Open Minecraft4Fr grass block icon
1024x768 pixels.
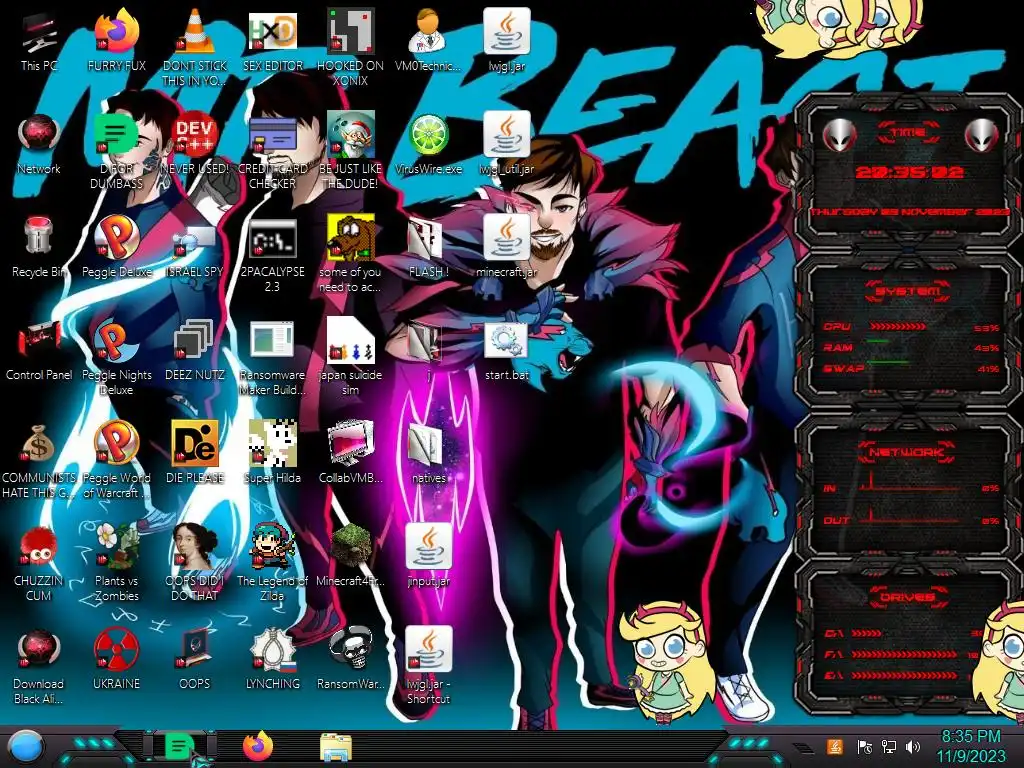(350, 555)
